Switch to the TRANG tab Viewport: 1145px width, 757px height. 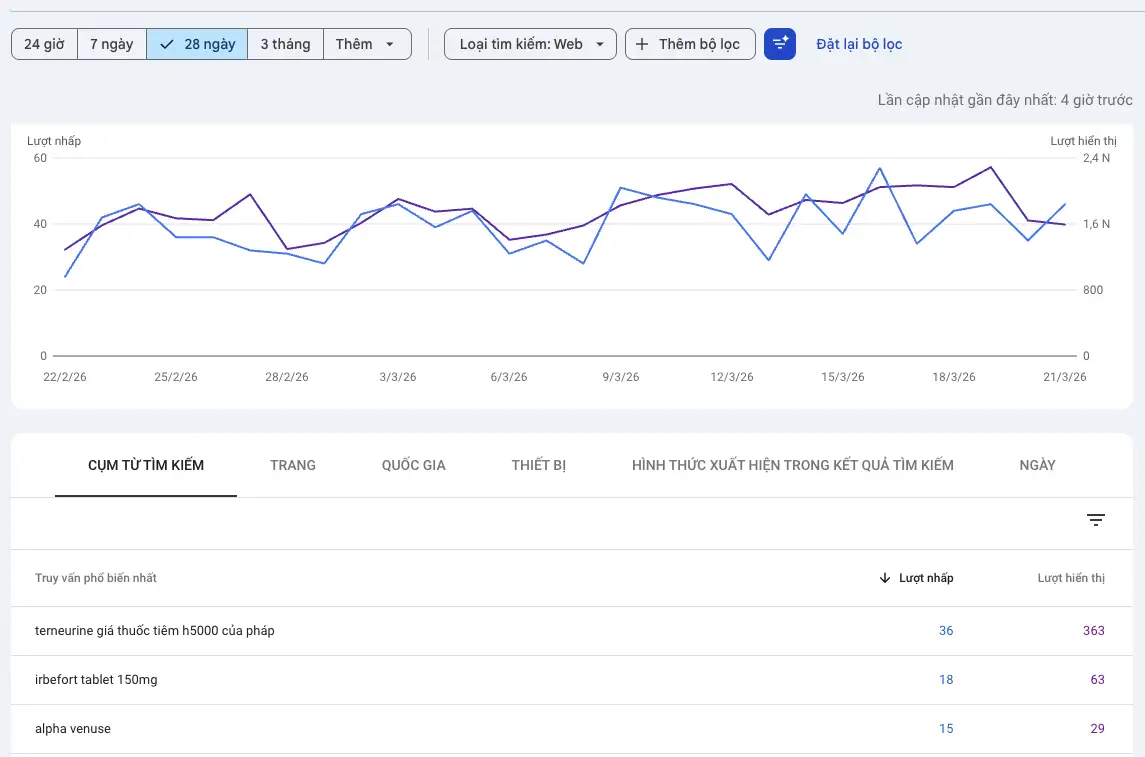pyautogui.click(x=293, y=465)
